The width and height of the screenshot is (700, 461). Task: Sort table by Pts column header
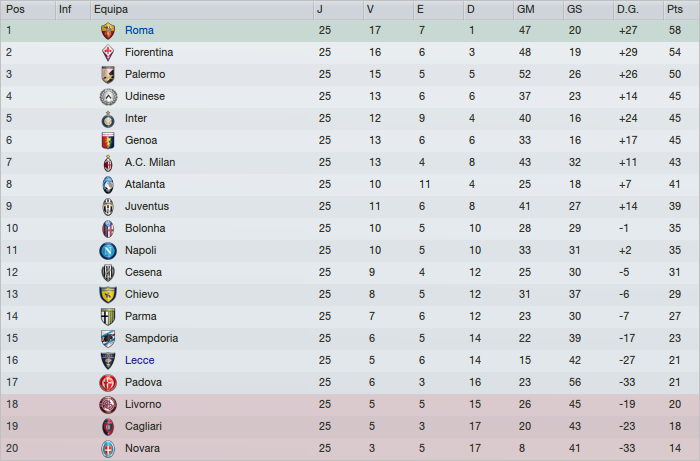(x=674, y=9)
